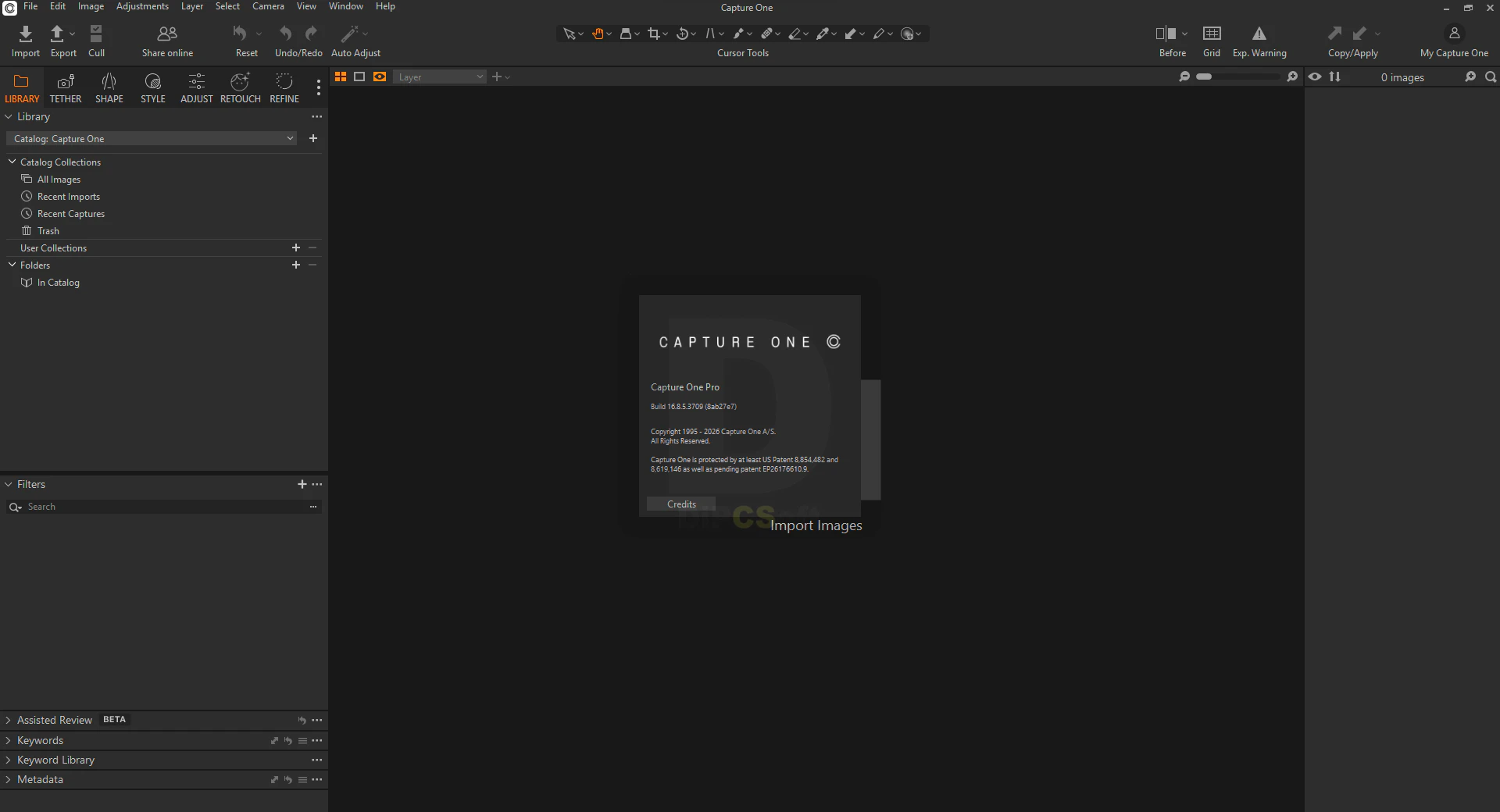Click the Undo arrow icon
This screenshot has width=1500, height=812.
[x=286, y=34]
